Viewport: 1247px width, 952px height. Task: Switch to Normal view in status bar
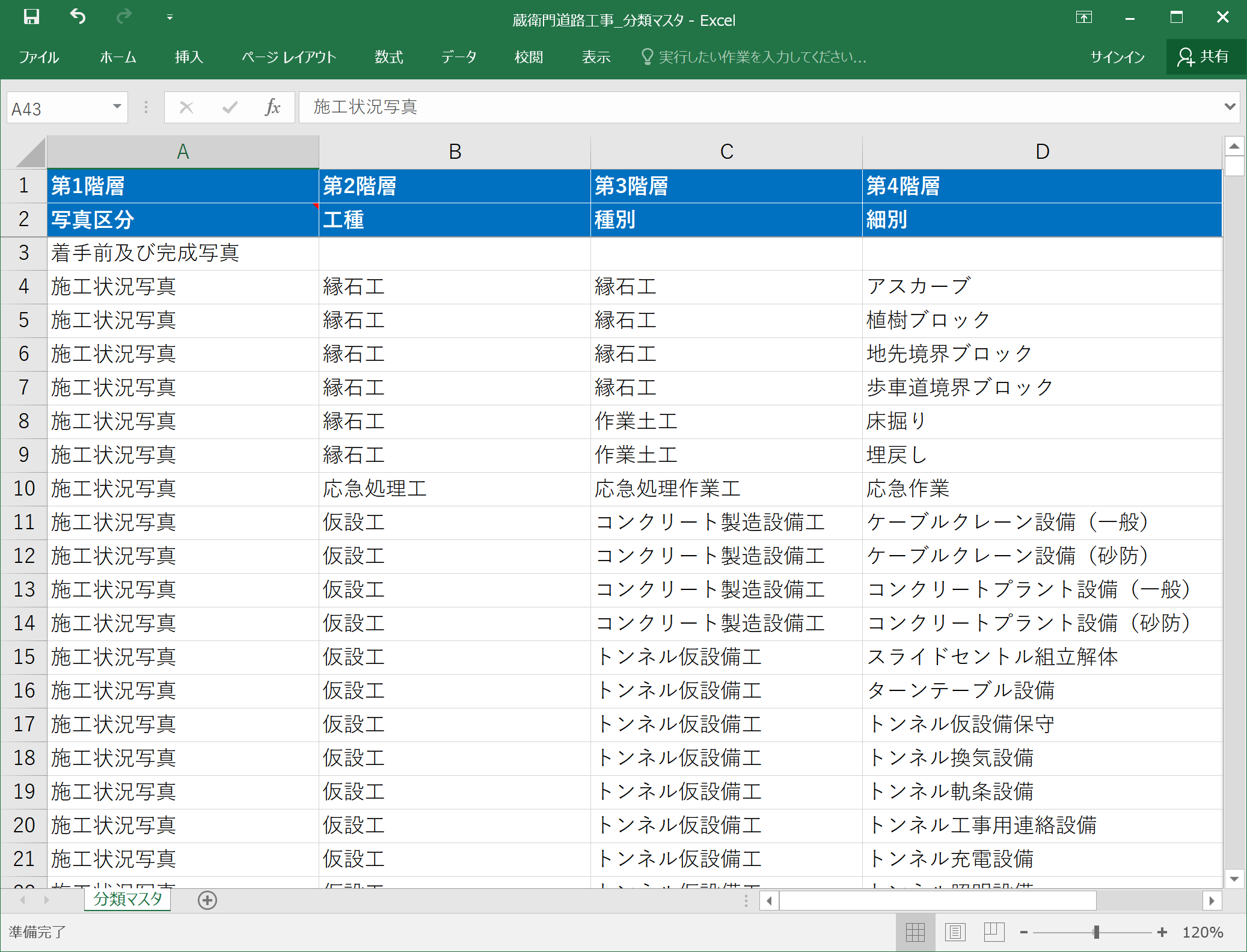915,932
